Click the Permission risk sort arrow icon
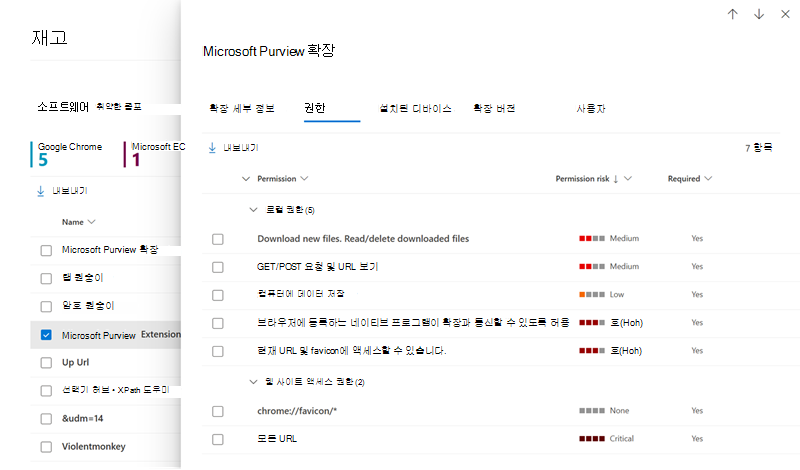The width and height of the screenshot is (800, 470). click(x=616, y=179)
